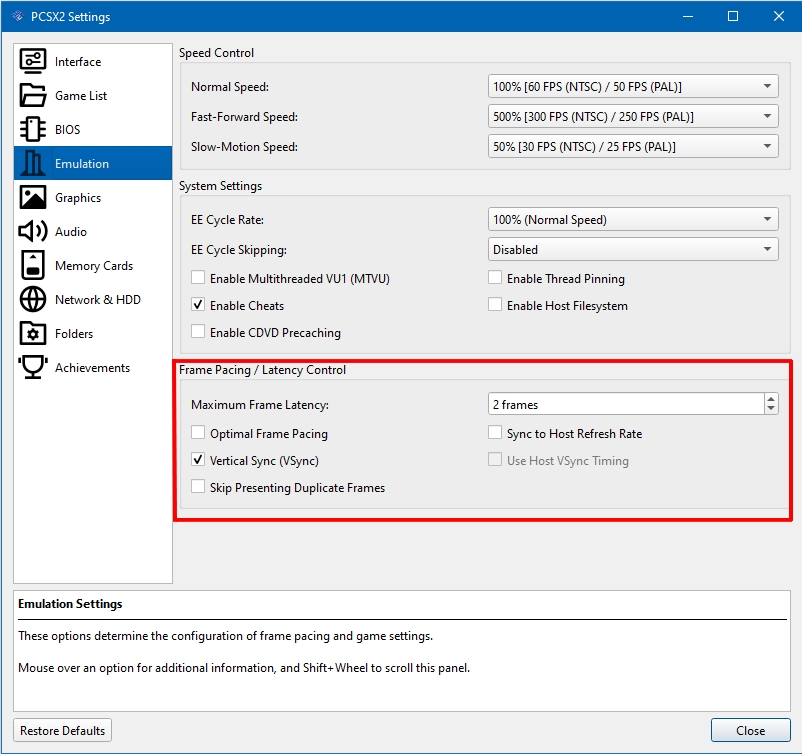Click the Network & HDD globe icon
Screen dimensions: 802x754
pyautogui.click(x=33, y=299)
